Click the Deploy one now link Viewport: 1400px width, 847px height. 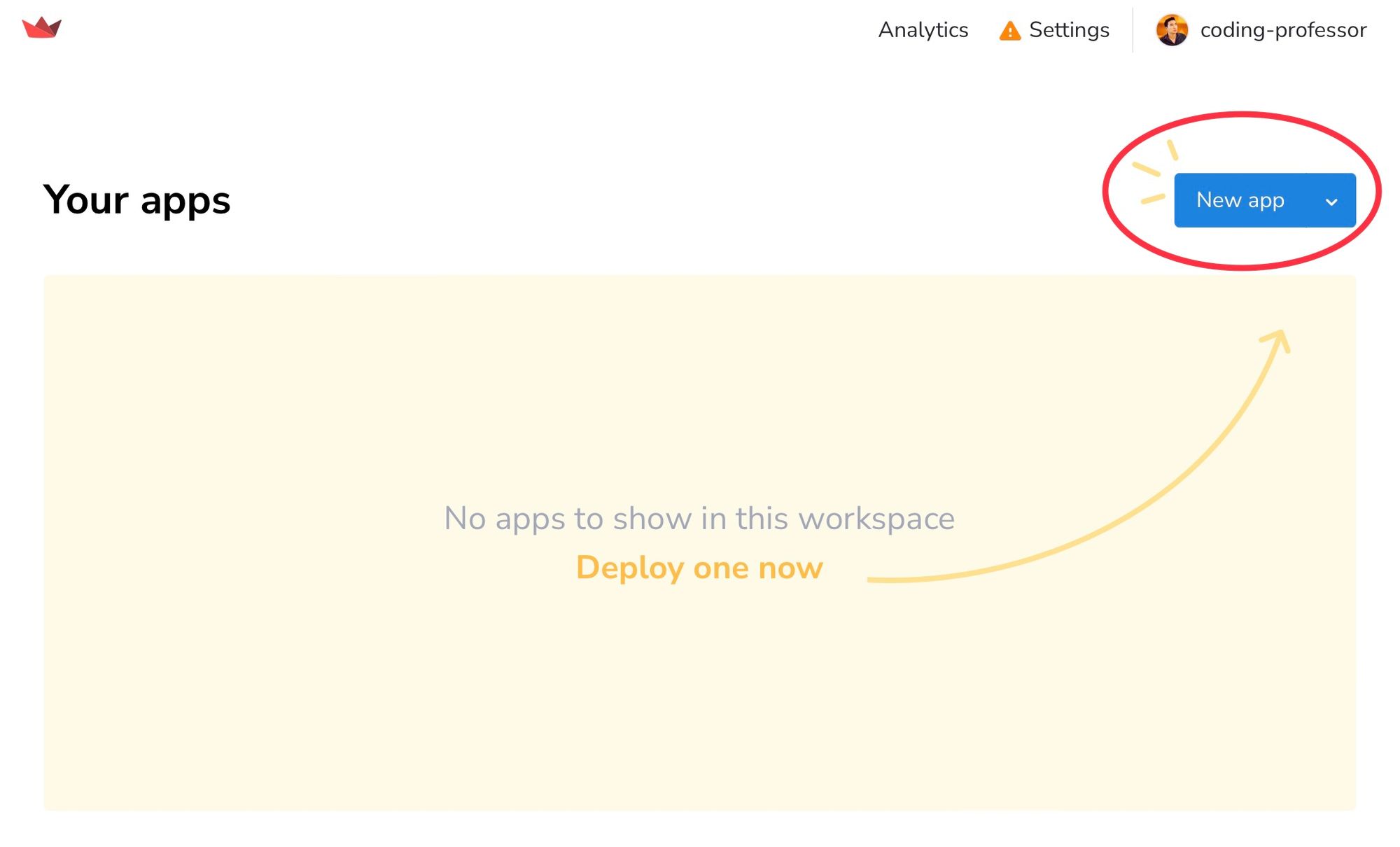(699, 568)
